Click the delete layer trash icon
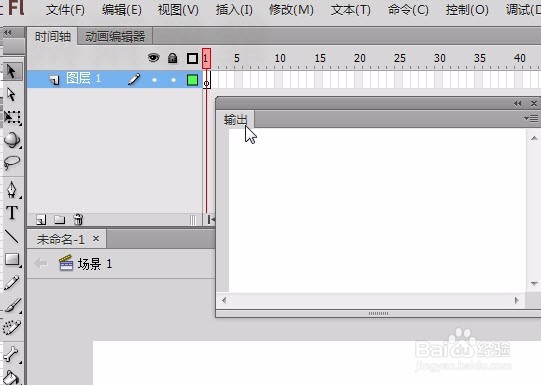541x385 pixels. click(78, 219)
